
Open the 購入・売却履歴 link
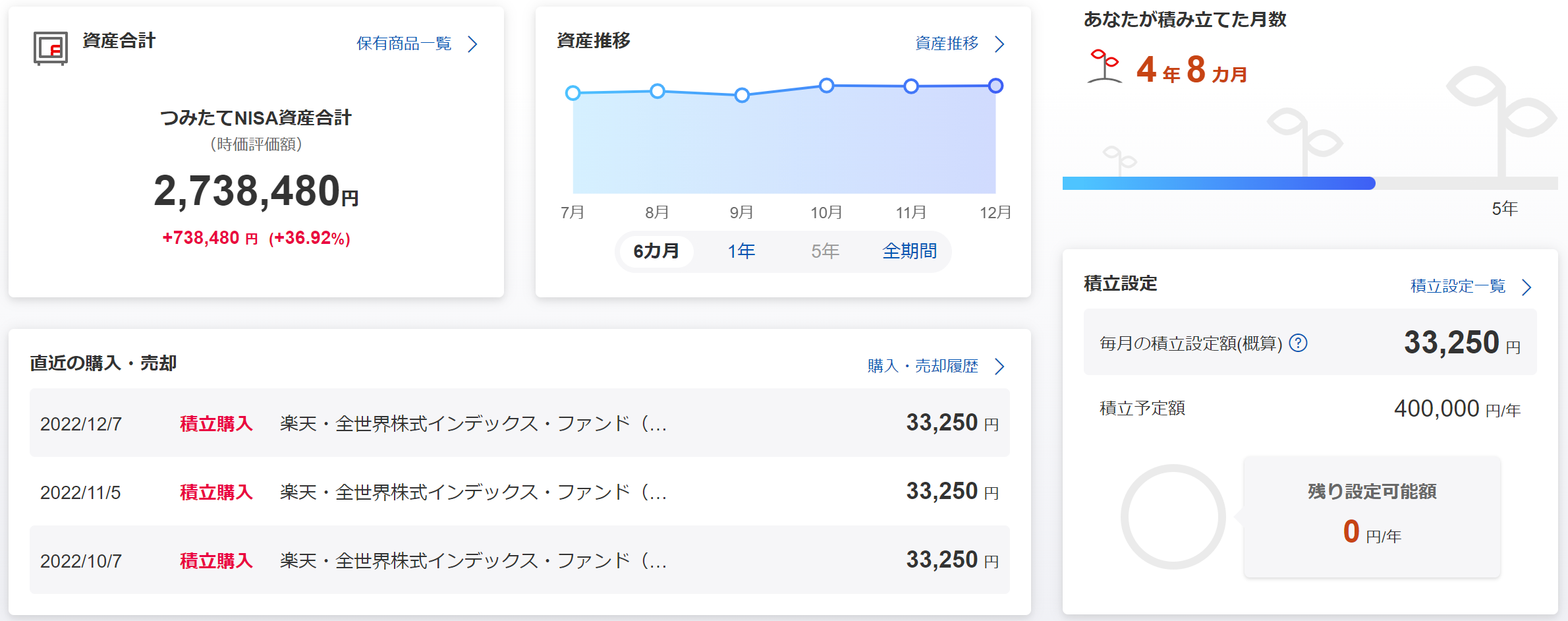tap(922, 367)
